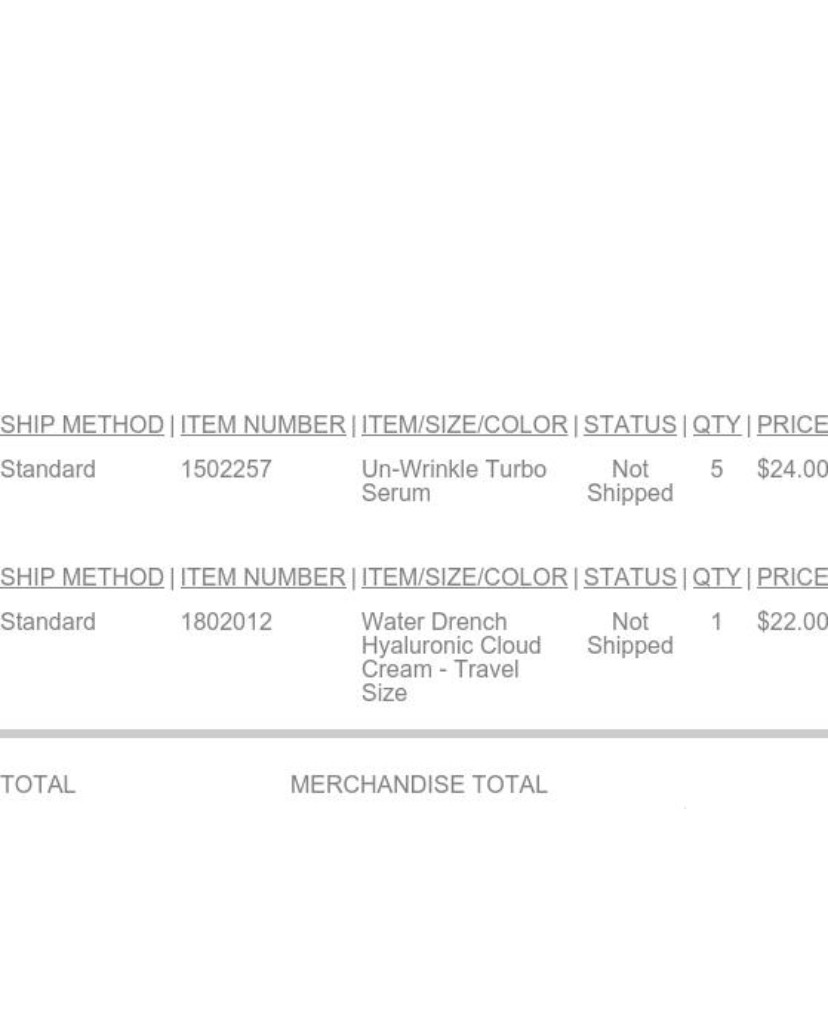Select item number 1802012
This screenshot has height=1036, width=828.
[226, 622]
